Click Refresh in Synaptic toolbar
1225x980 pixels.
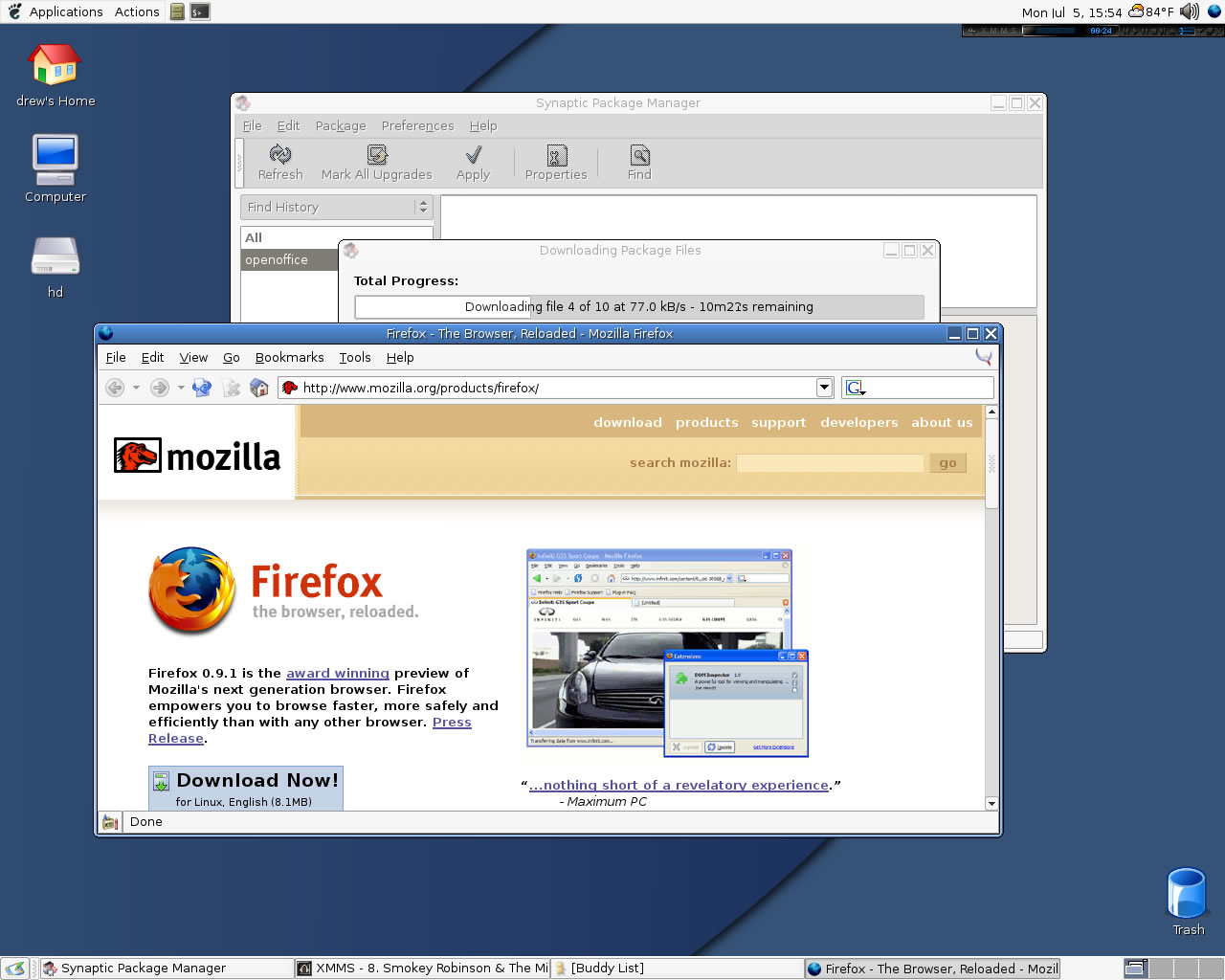point(280,162)
